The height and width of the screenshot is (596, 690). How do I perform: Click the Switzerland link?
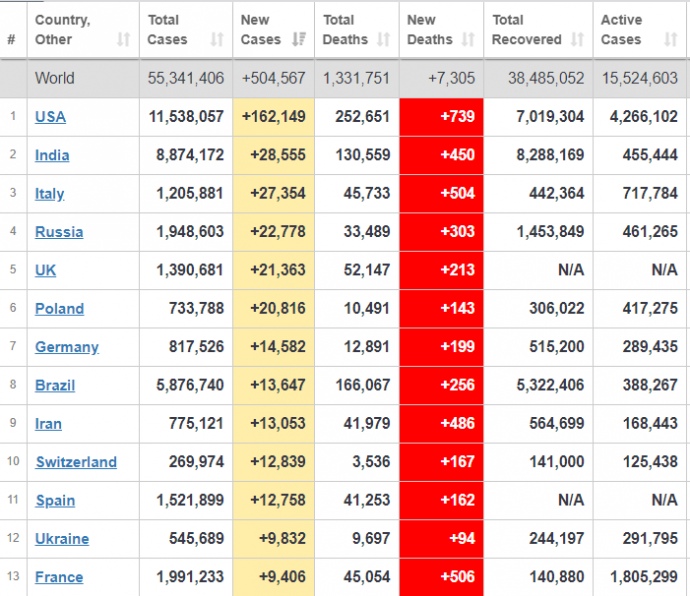click(x=76, y=462)
